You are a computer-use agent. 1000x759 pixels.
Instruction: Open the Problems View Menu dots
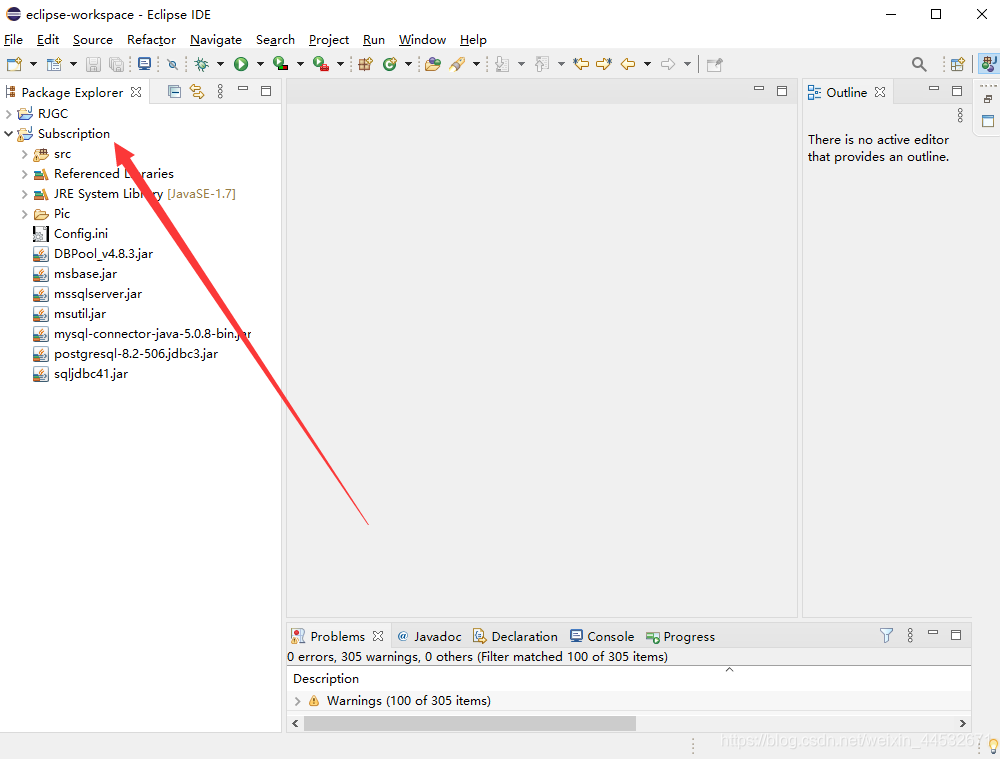point(910,635)
